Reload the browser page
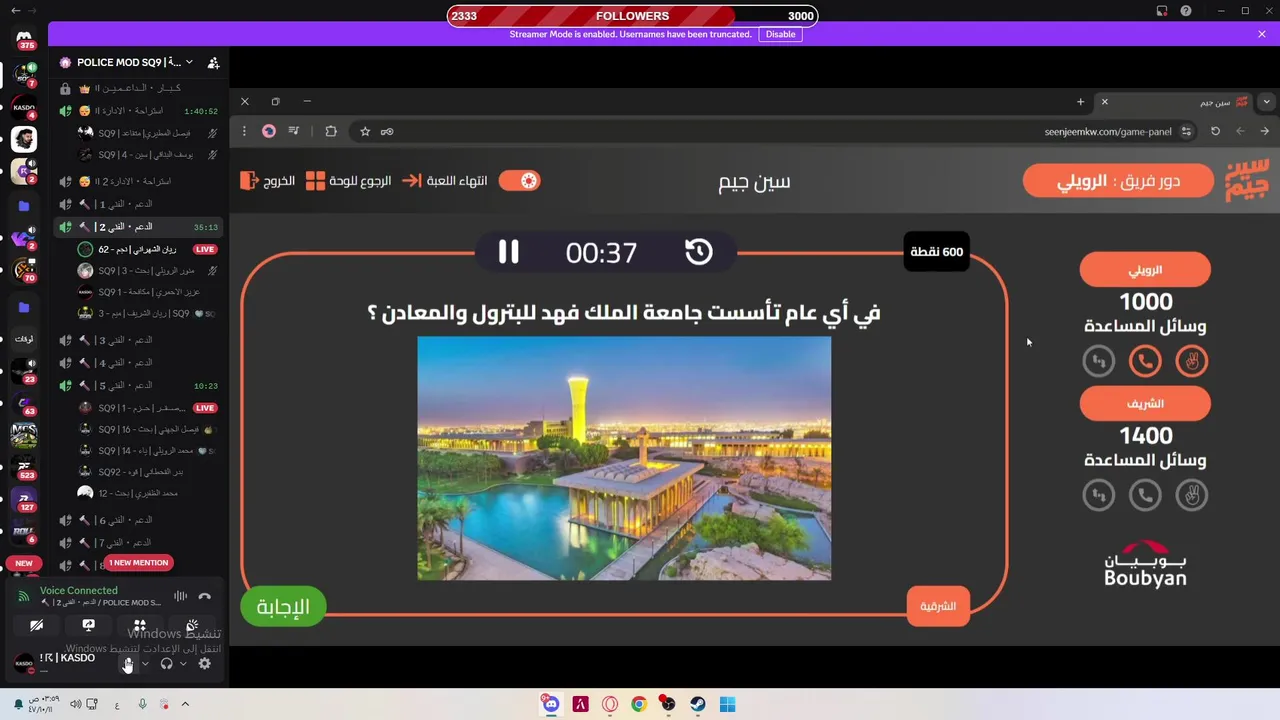The width and height of the screenshot is (1280, 720). (1215, 131)
